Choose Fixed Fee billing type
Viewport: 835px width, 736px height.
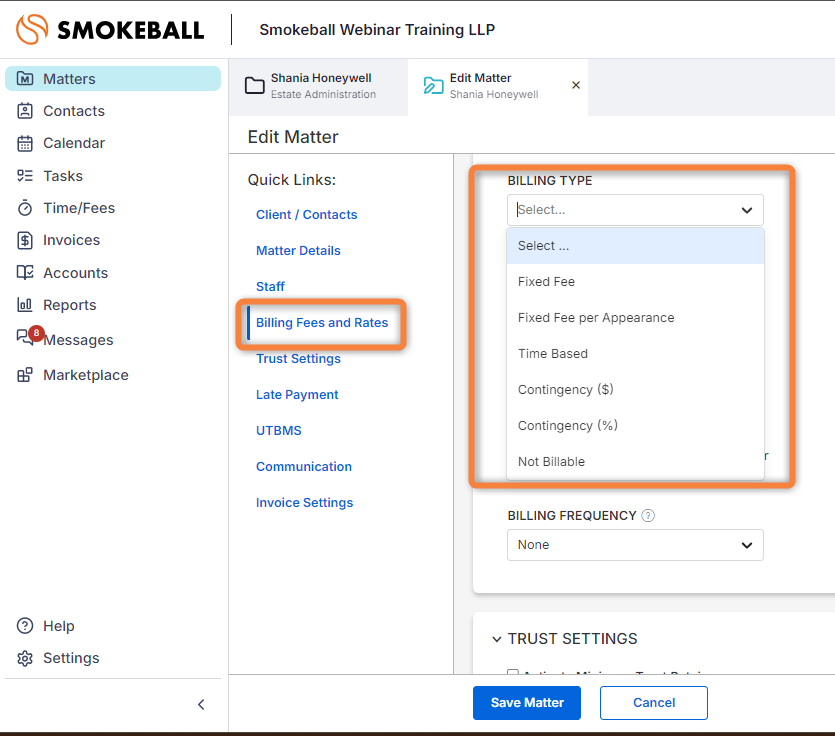coord(635,282)
